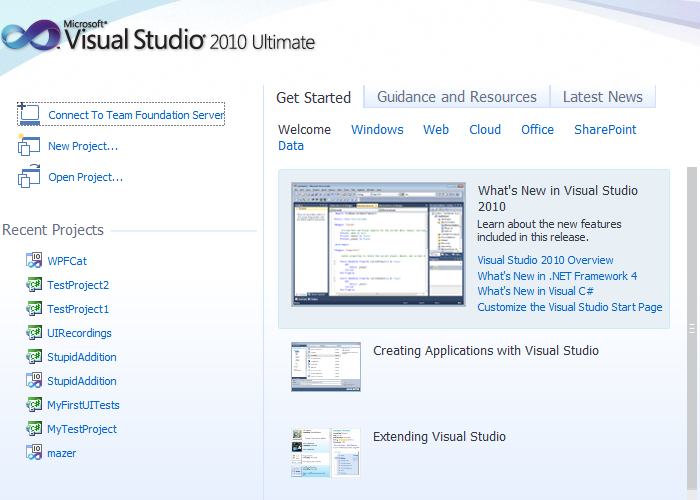Screen dimensions: 700x500
Task: Open Visual Studio 2010 Overview link
Action: [x=546, y=260]
